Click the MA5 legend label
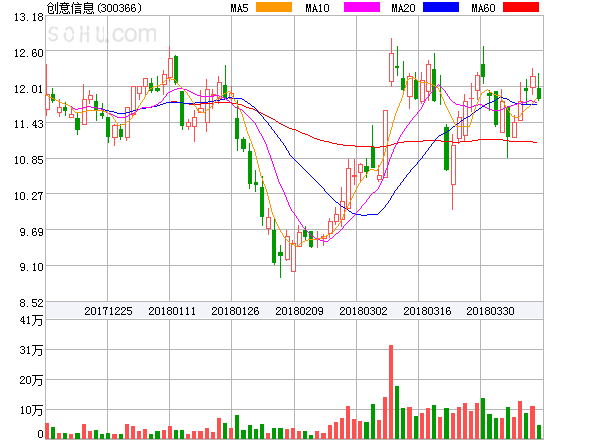 coord(239,8)
